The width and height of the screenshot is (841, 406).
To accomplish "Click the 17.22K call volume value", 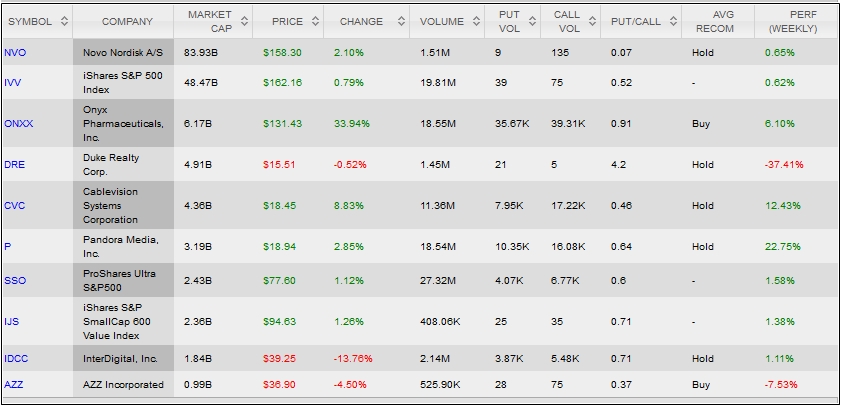I will 568,205.
